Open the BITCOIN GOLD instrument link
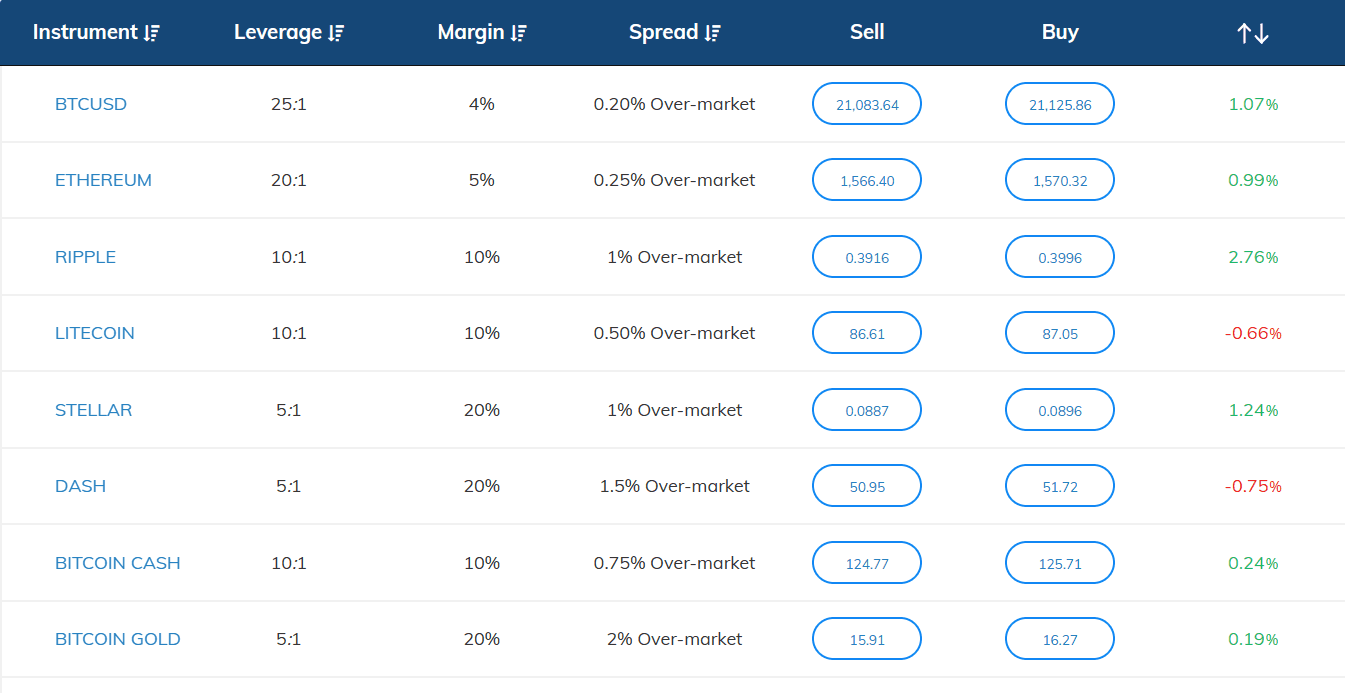 (x=118, y=639)
